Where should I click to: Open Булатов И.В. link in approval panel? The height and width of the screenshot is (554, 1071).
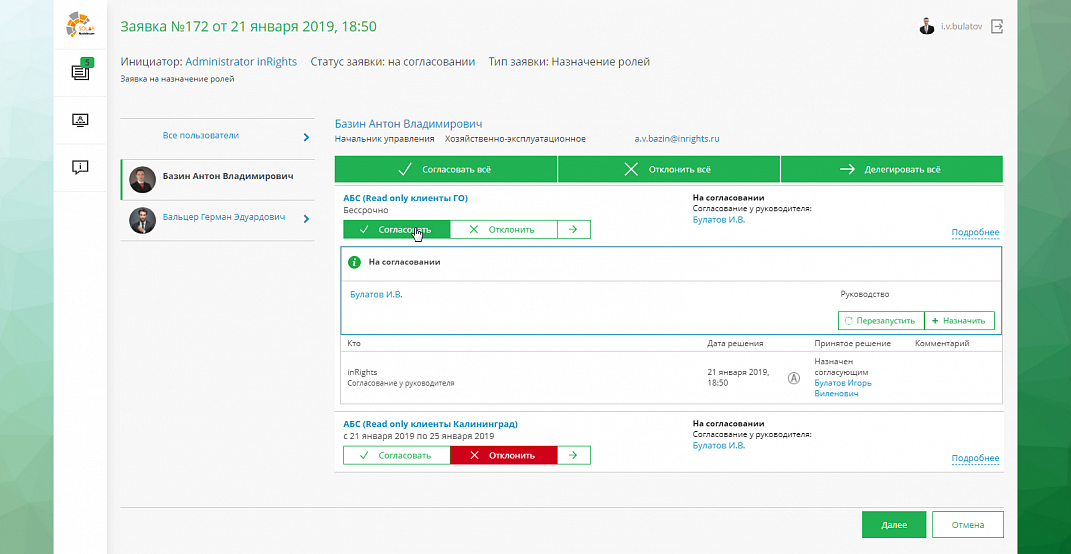tap(376, 294)
